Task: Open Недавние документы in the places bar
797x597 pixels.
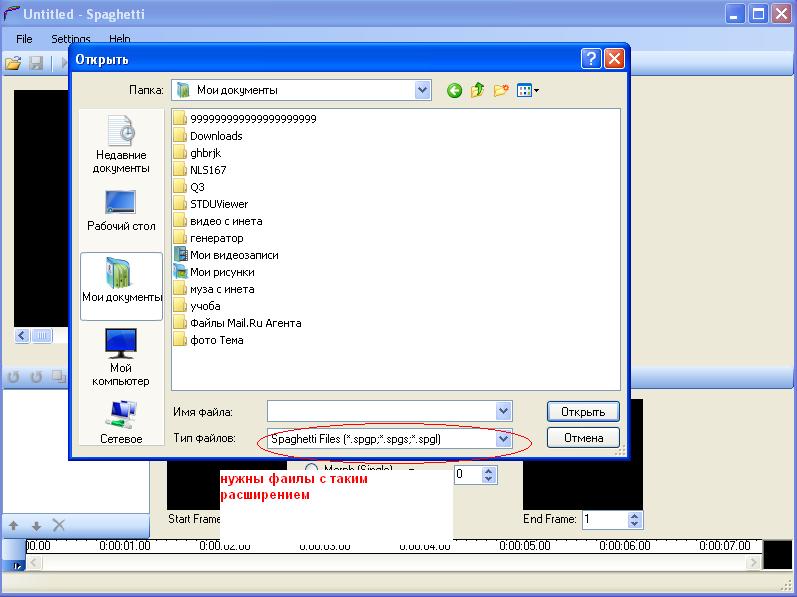Action: 121,144
